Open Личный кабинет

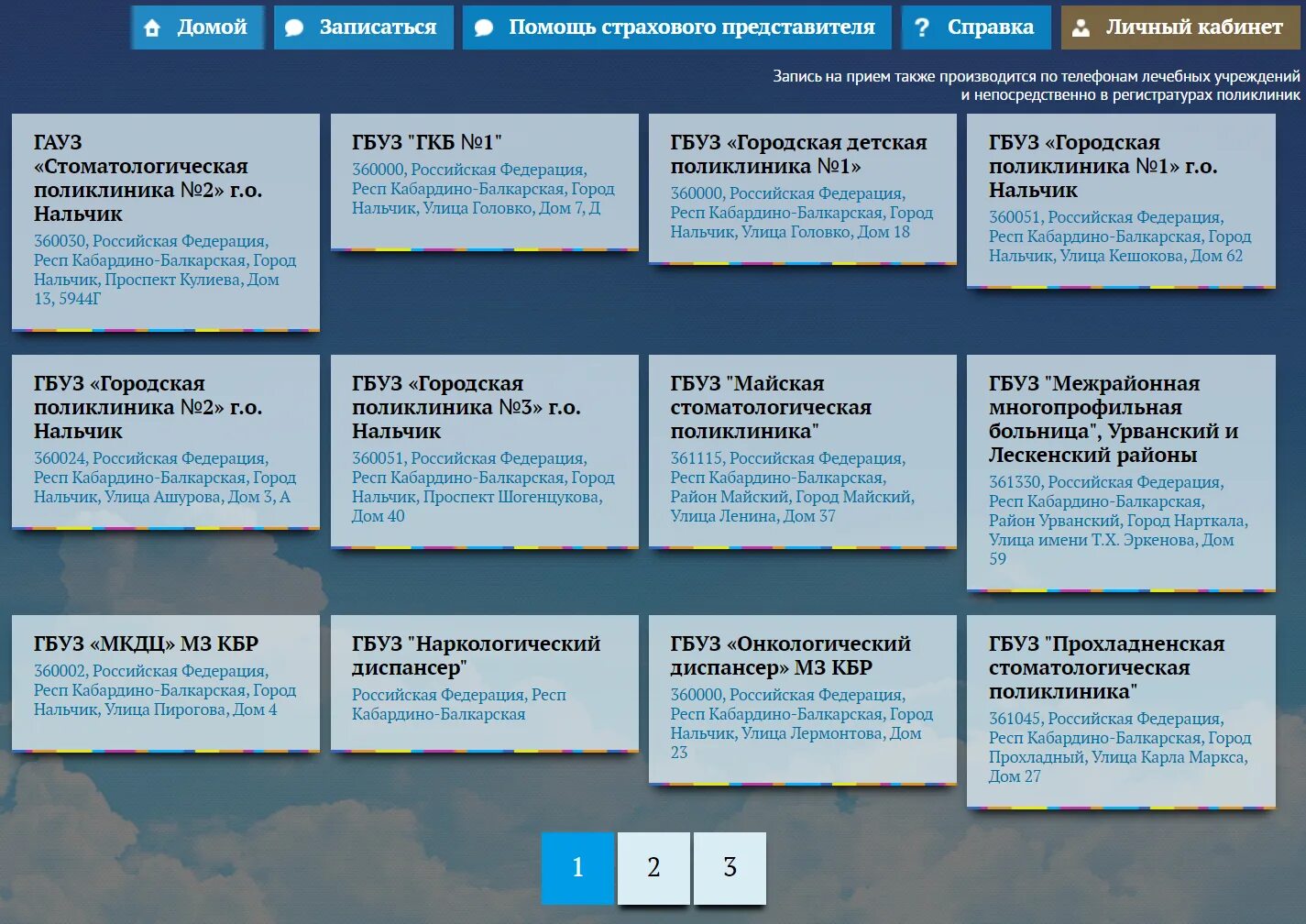(1180, 27)
